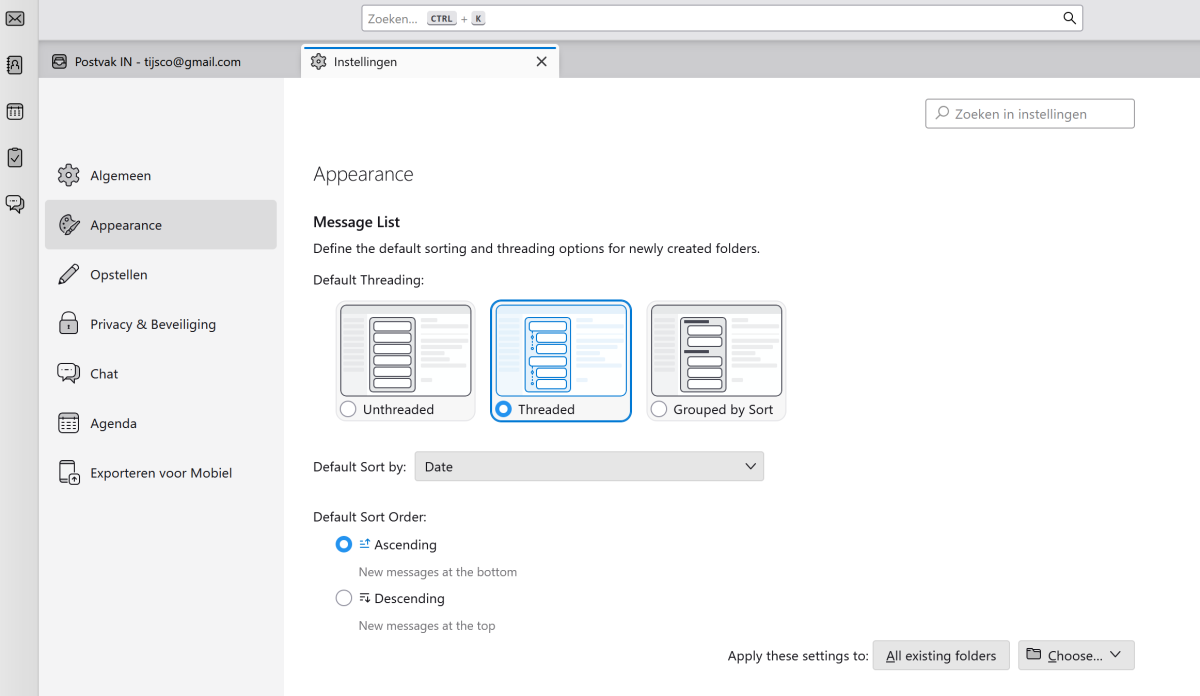Viewport: 1200px width, 696px height.
Task: Open the Choose... folder dropdown
Action: tap(1076, 656)
